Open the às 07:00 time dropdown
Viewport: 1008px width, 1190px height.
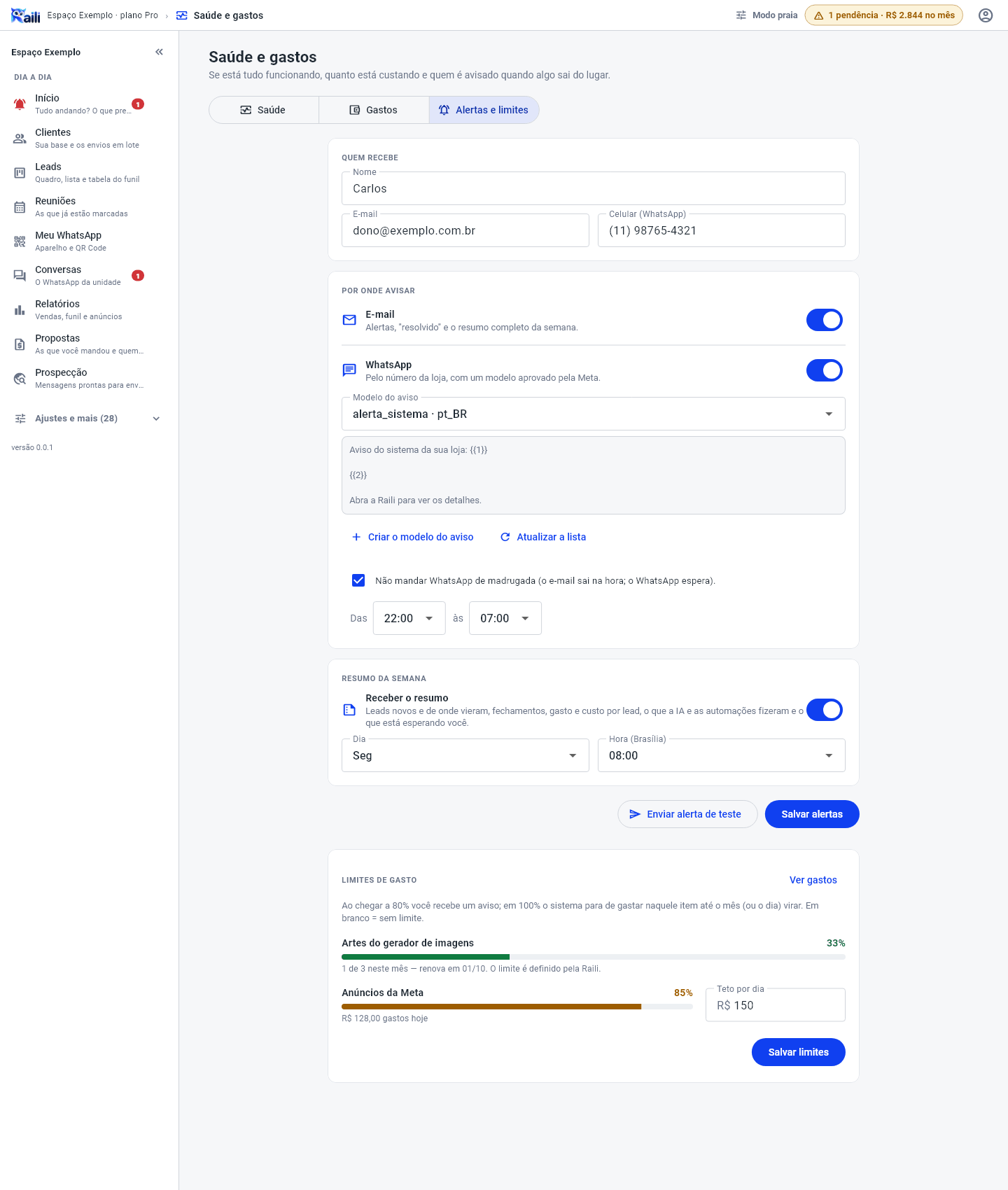click(505, 618)
